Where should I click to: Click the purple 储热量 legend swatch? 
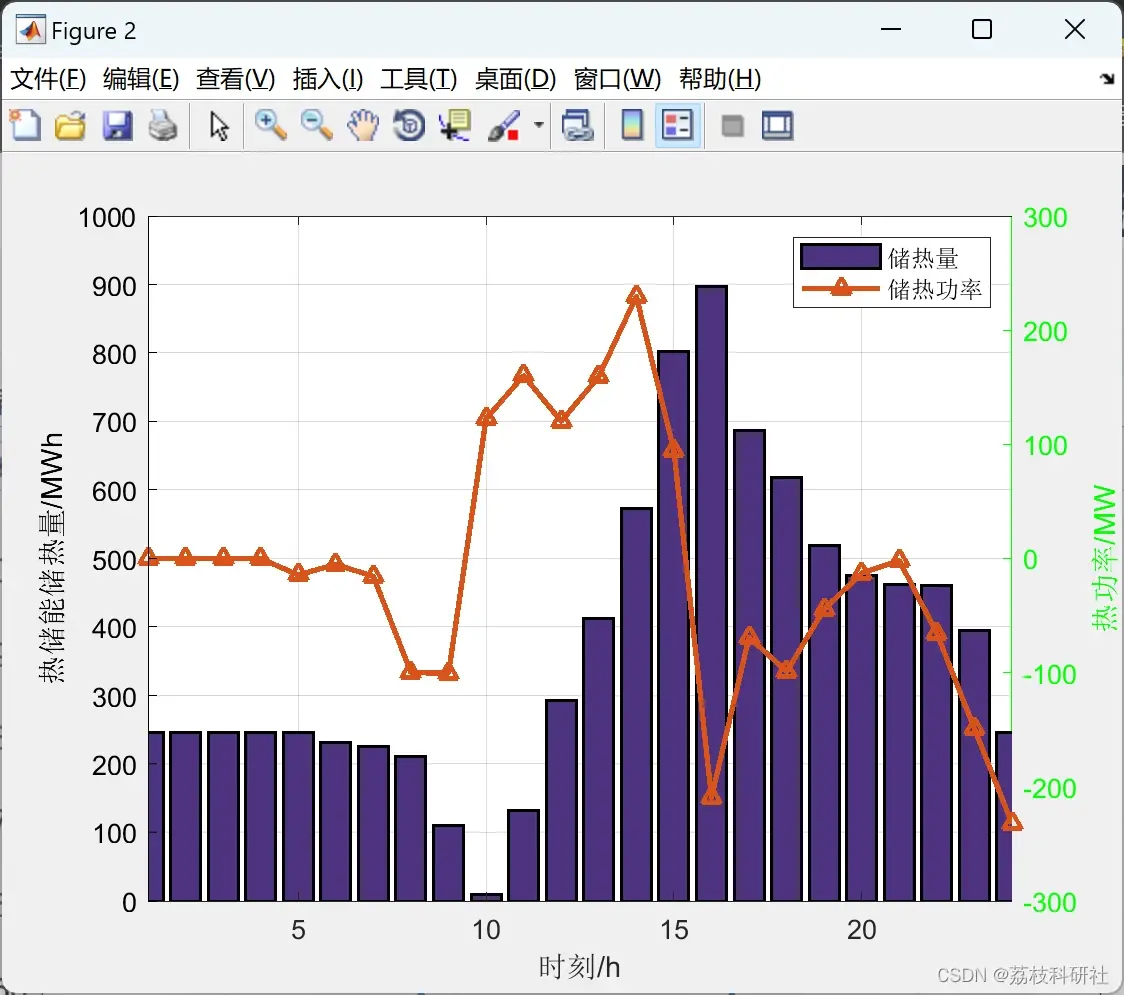tap(840, 257)
